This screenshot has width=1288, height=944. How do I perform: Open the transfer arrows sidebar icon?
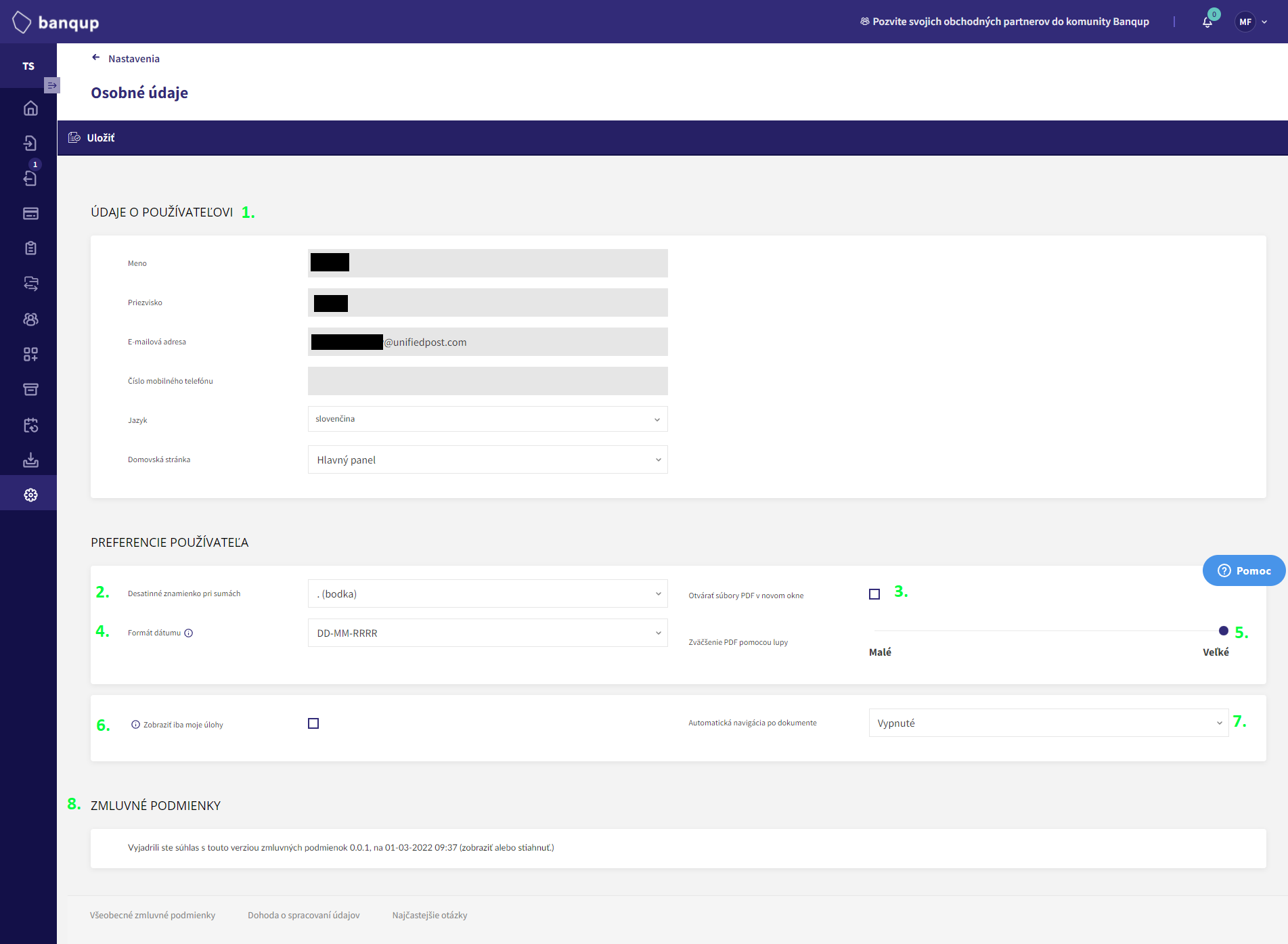pyautogui.click(x=30, y=284)
